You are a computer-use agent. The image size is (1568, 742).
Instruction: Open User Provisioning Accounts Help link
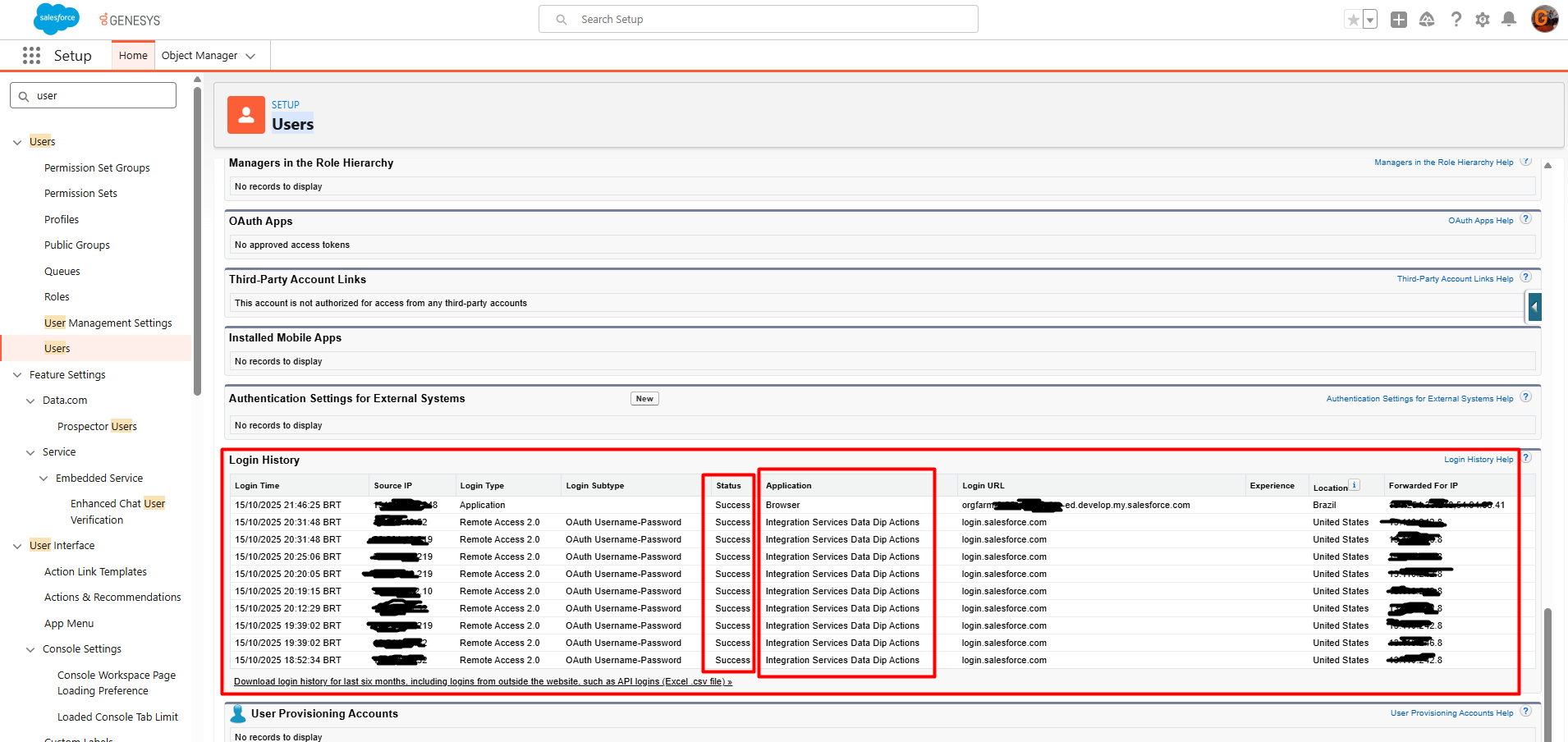click(x=1451, y=713)
